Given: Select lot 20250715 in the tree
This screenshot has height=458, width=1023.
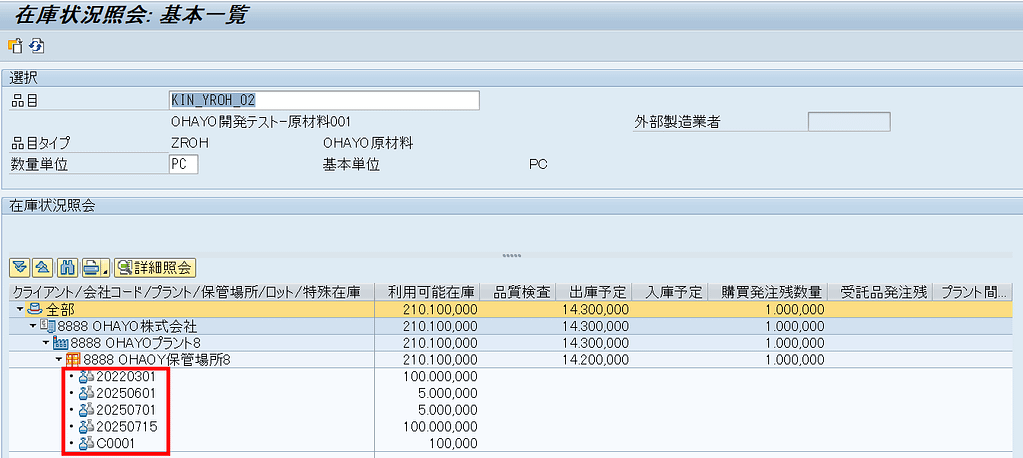Looking at the screenshot, I should 126,427.
